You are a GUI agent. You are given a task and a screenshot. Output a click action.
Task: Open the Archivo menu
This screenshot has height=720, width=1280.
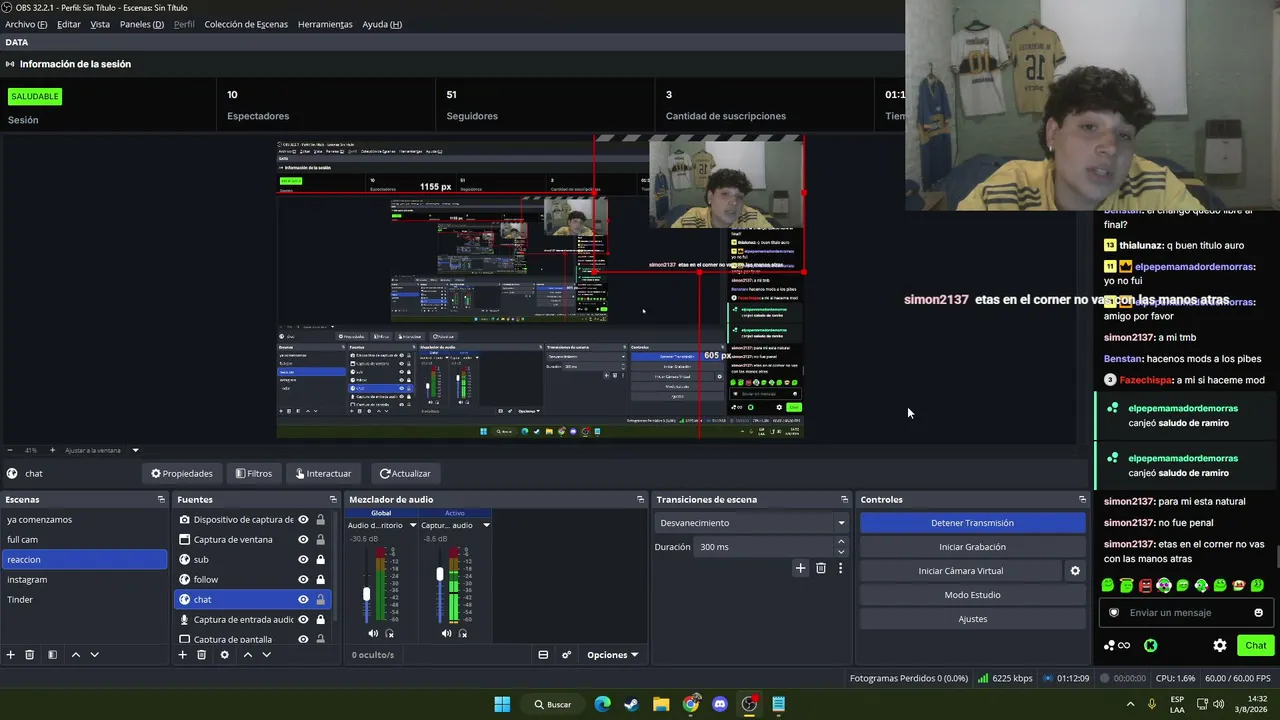(26, 24)
